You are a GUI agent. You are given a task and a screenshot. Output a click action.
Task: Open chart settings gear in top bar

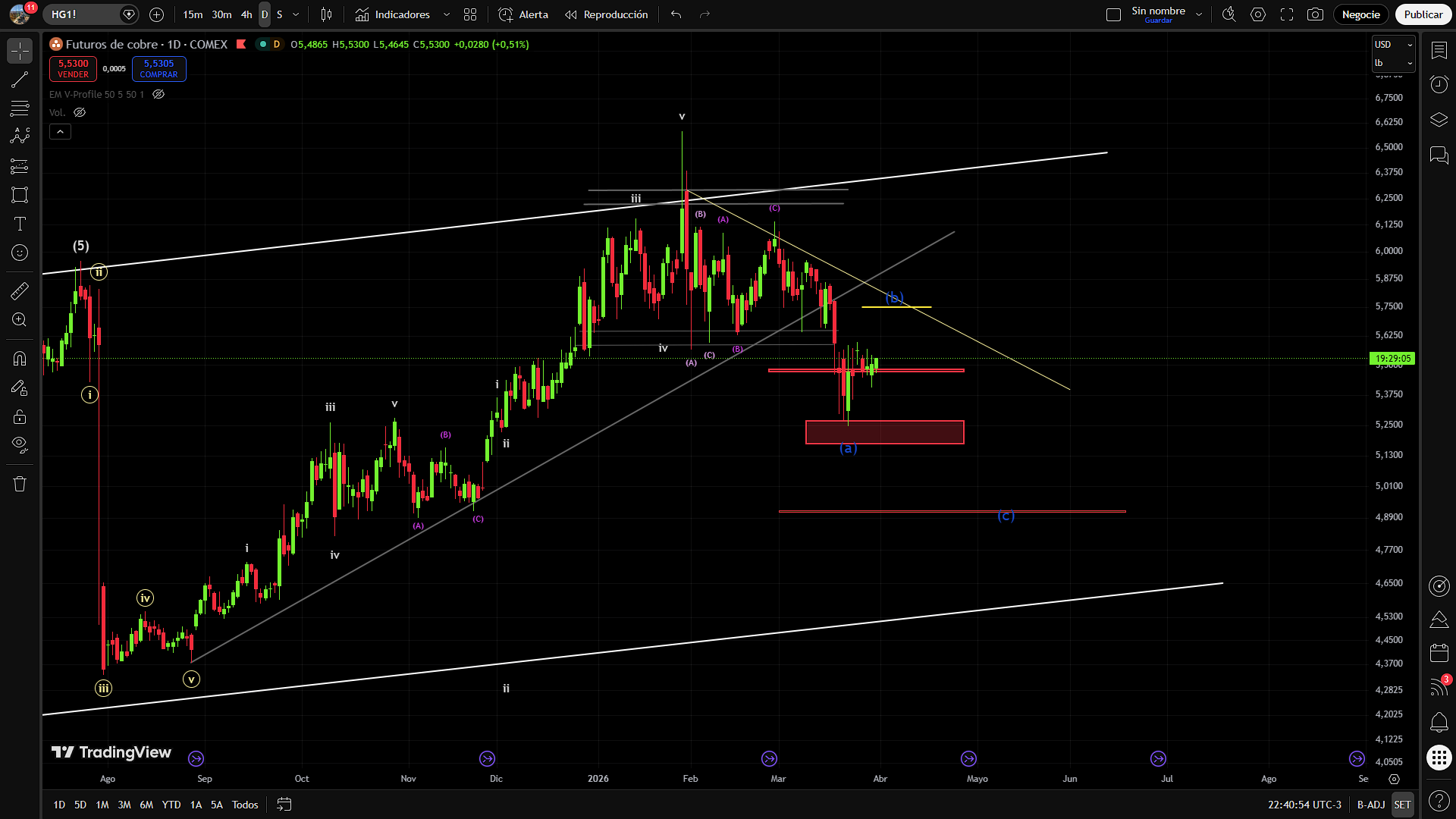pos(1258,14)
